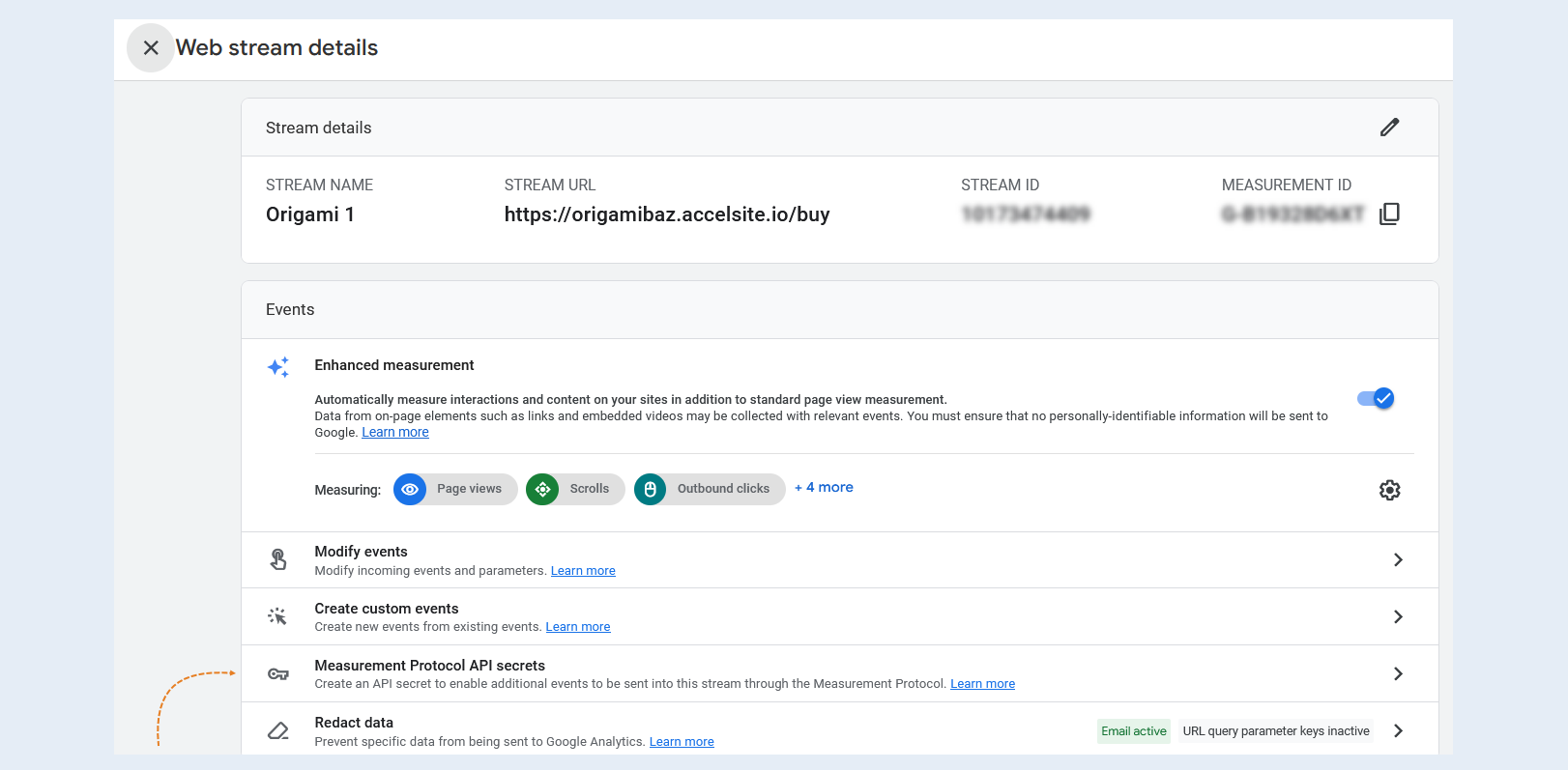Select the Scrolls chip icon
The width and height of the screenshot is (1568, 770).
click(x=542, y=489)
